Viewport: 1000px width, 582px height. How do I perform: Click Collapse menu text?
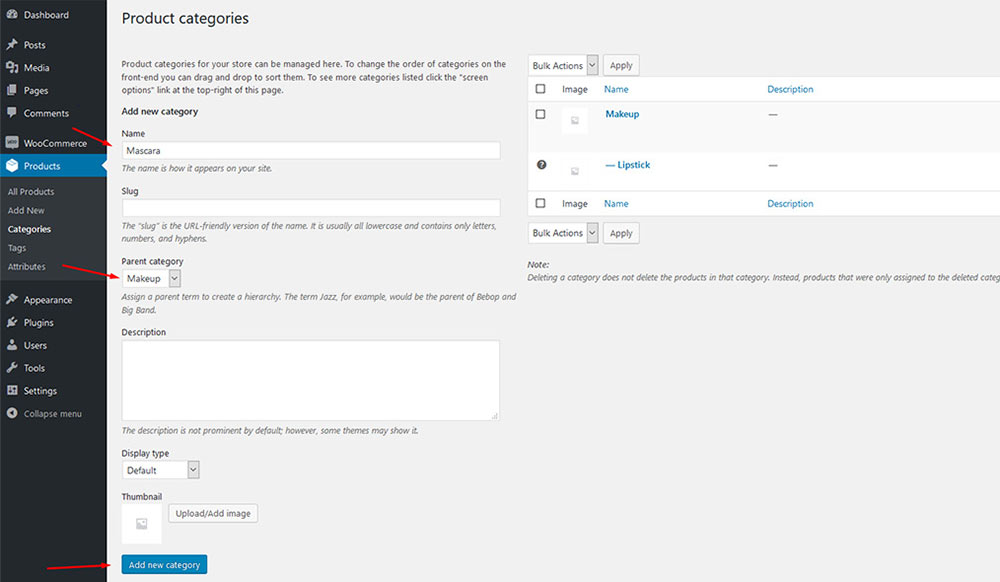click(x=53, y=414)
